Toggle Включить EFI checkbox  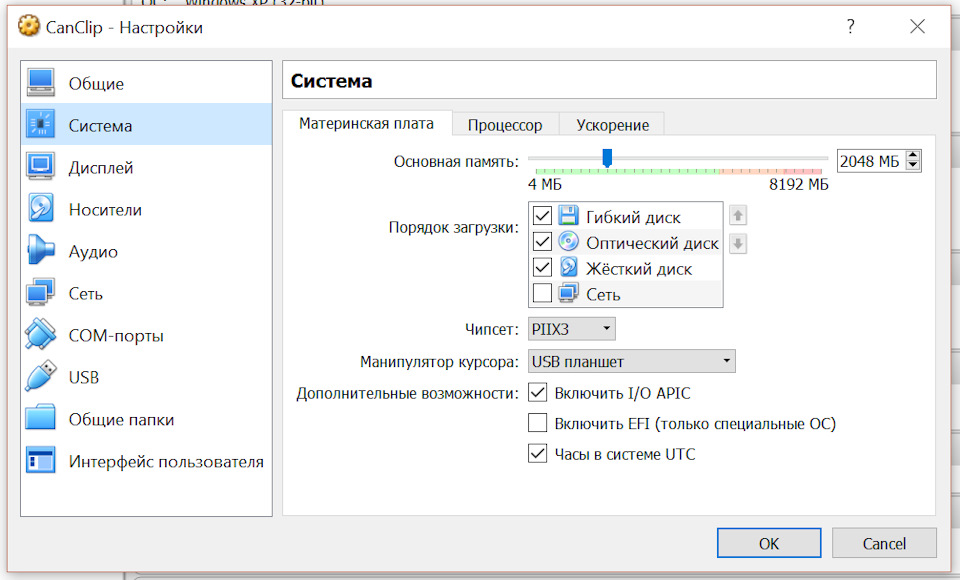[x=538, y=423]
